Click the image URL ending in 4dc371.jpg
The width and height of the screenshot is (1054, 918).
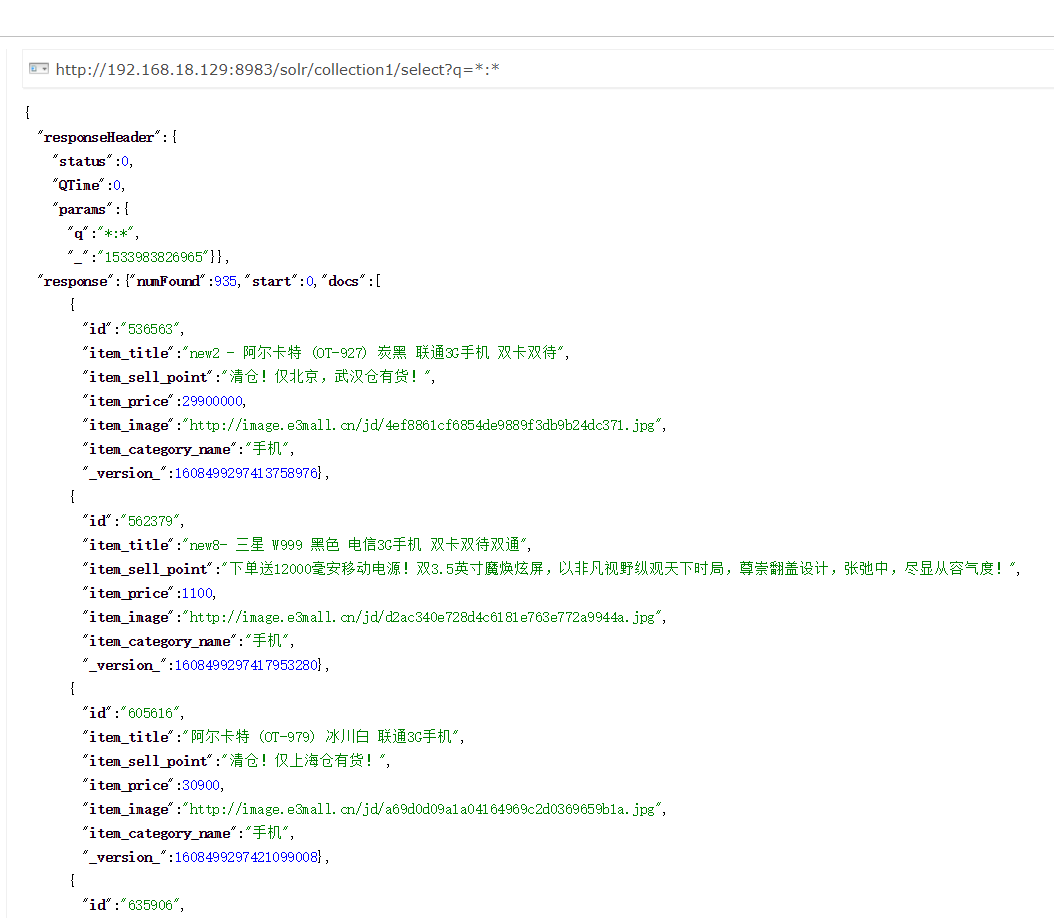pos(421,425)
